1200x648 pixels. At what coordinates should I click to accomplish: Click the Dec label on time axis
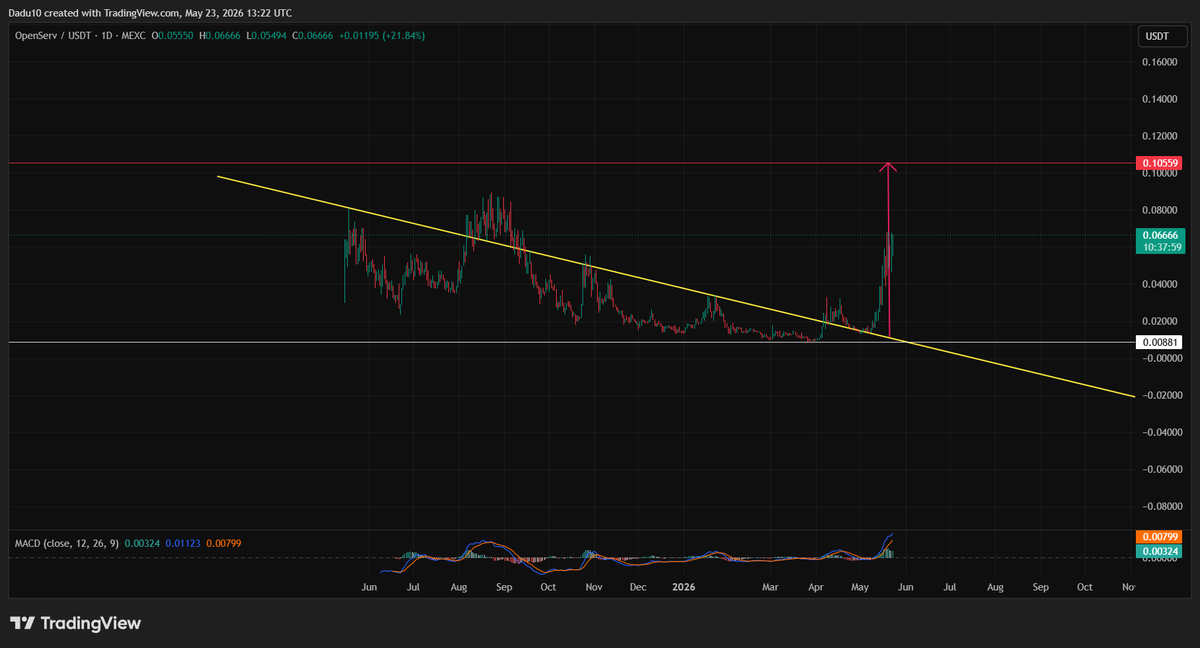click(638, 587)
